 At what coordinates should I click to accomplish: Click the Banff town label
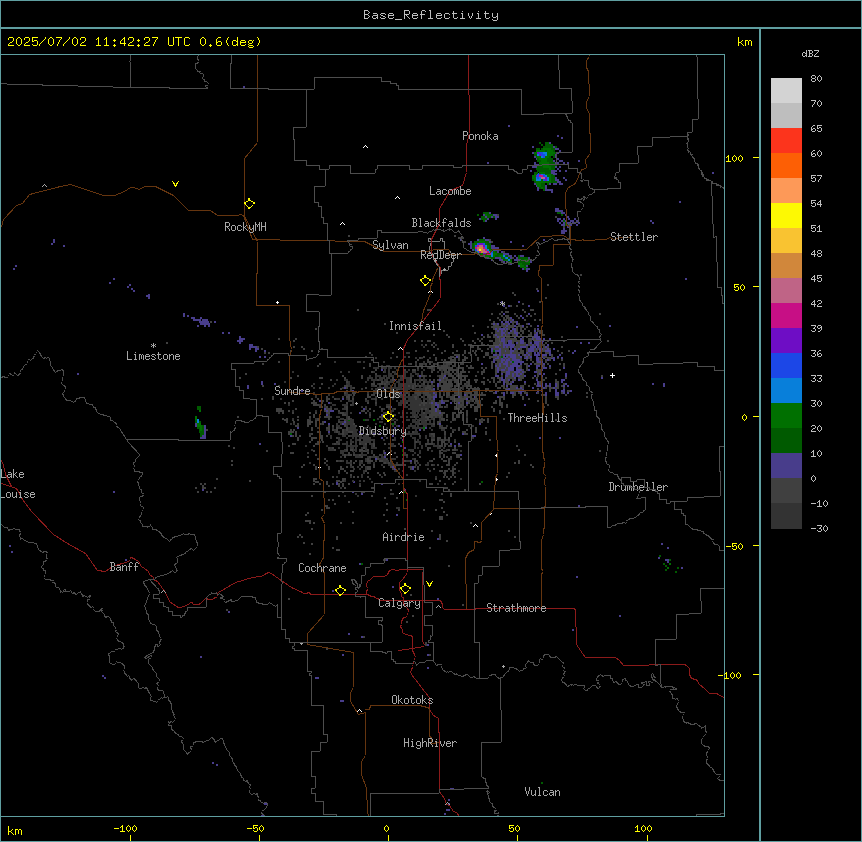pyautogui.click(x=124, y=567)
